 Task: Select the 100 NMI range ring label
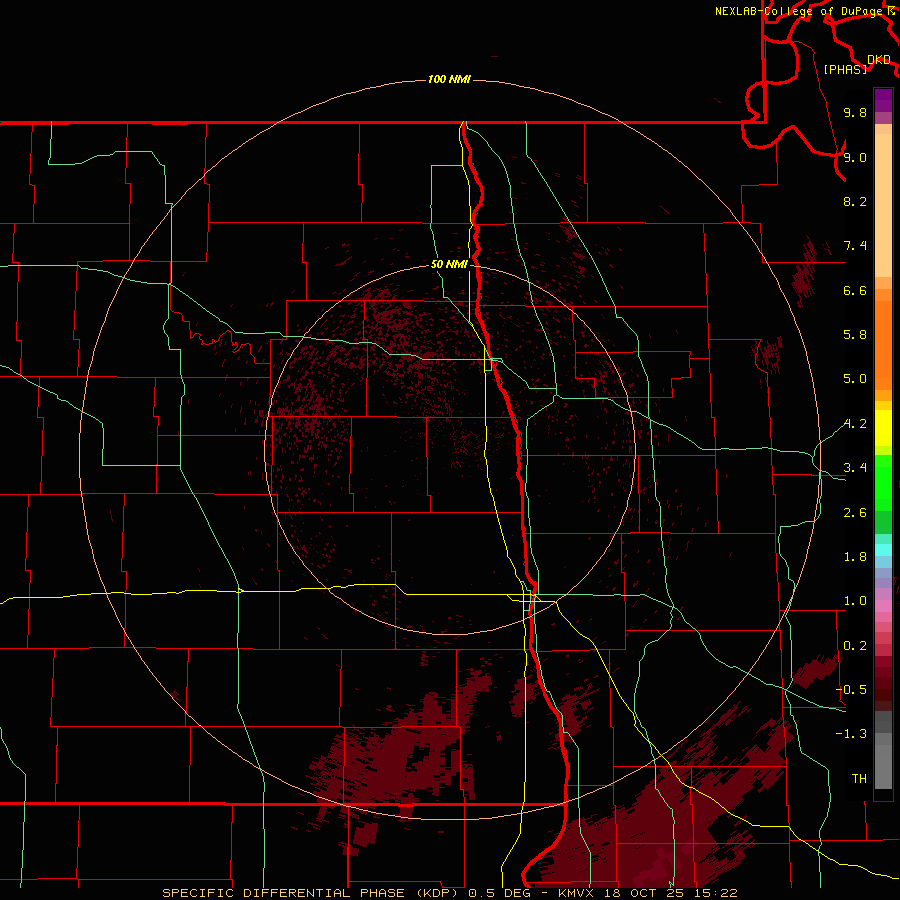449,79
